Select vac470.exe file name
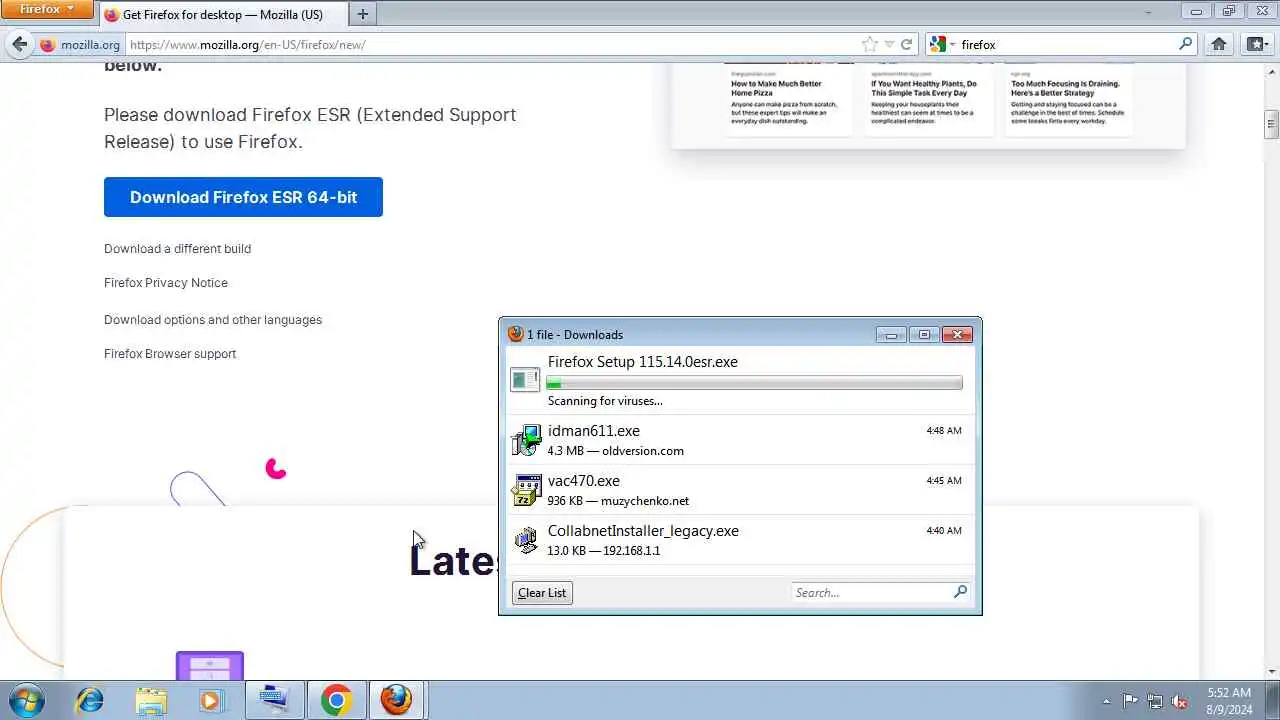1280x720 pixels. coord(584,481)
